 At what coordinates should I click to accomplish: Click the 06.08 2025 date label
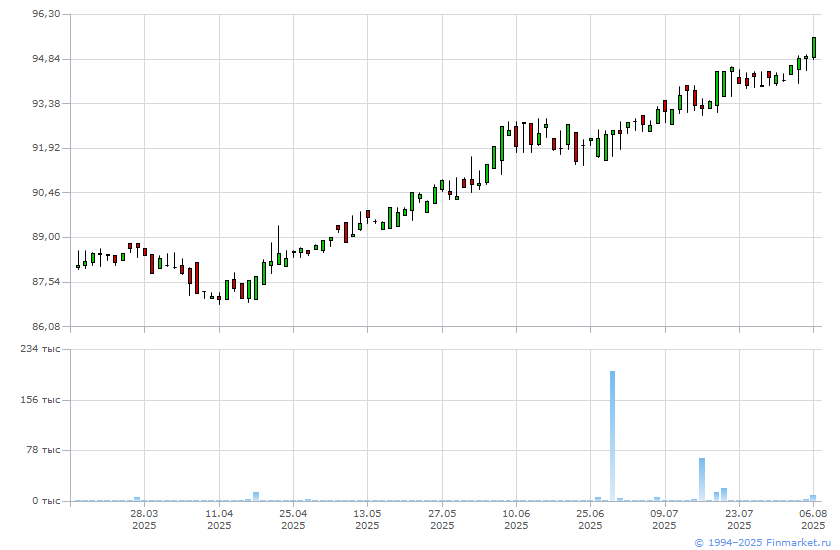click(x=813, y=519)
